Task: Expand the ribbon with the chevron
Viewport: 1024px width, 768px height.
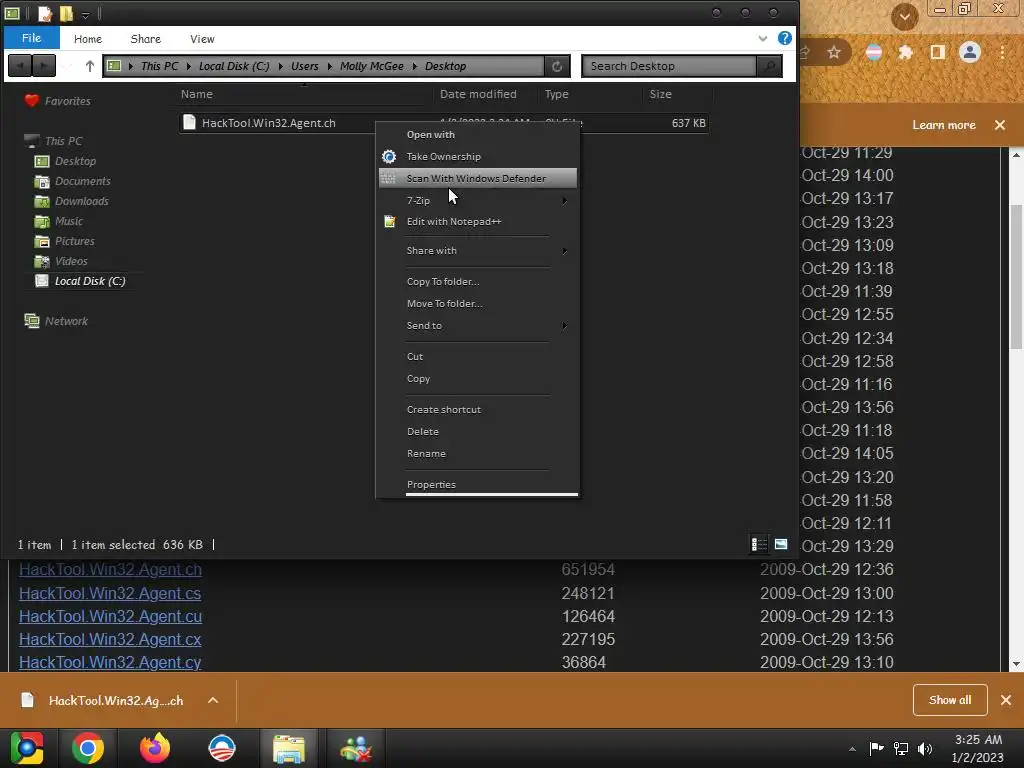Action: [763, 39]
